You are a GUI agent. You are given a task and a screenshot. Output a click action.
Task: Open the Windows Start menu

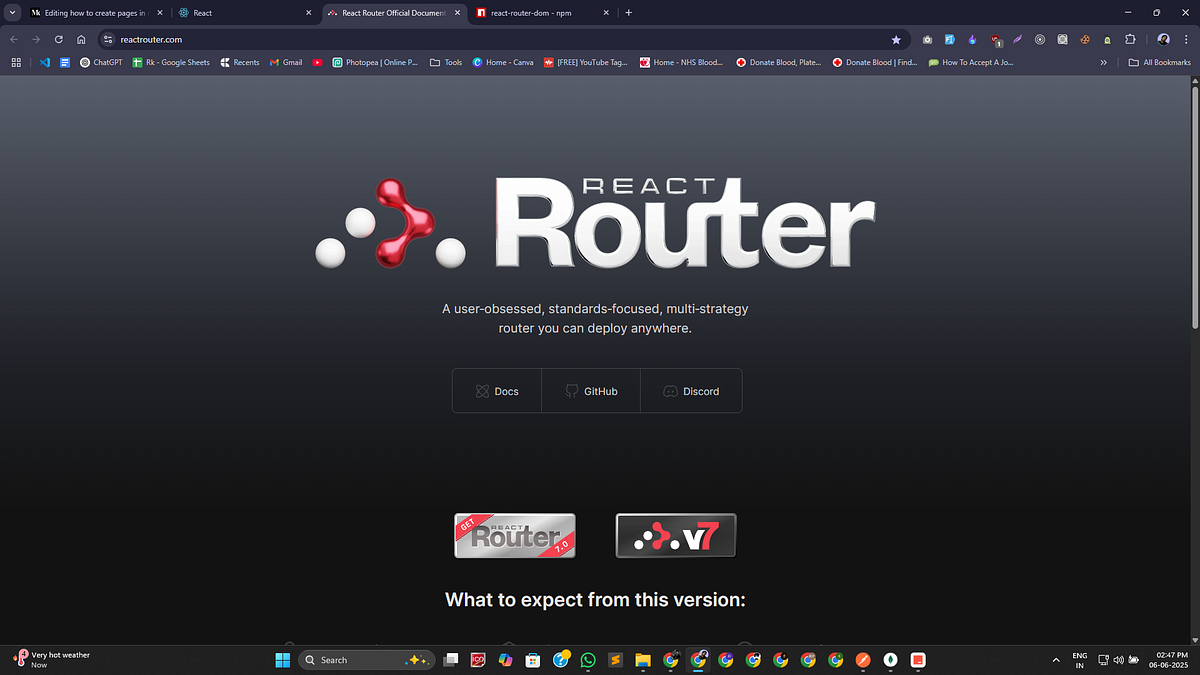[x=282, y=659]
